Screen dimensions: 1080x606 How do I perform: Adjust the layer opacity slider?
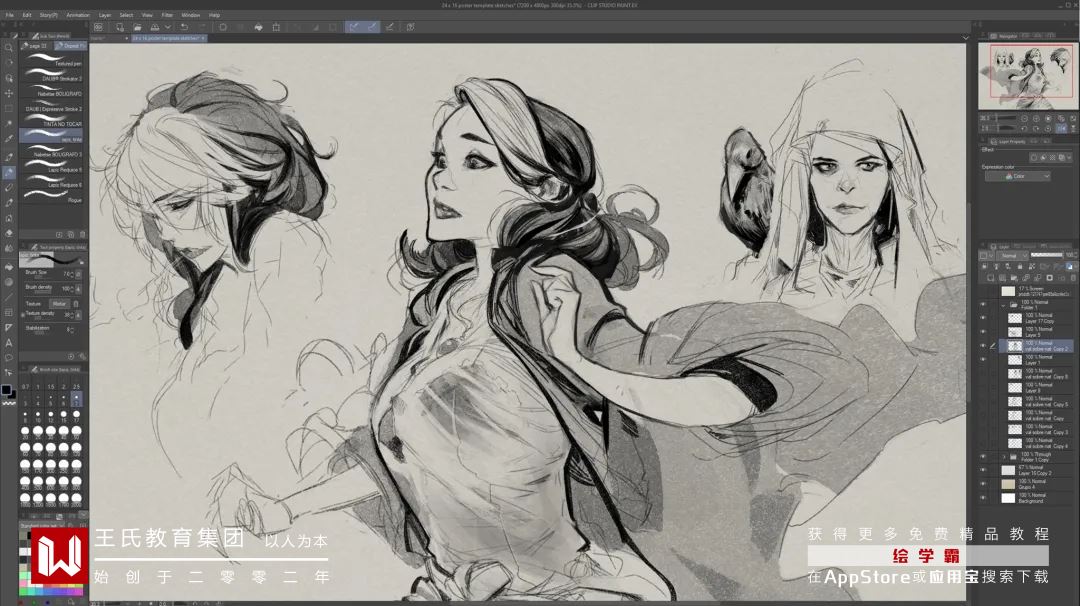(x=1047, y=255)
